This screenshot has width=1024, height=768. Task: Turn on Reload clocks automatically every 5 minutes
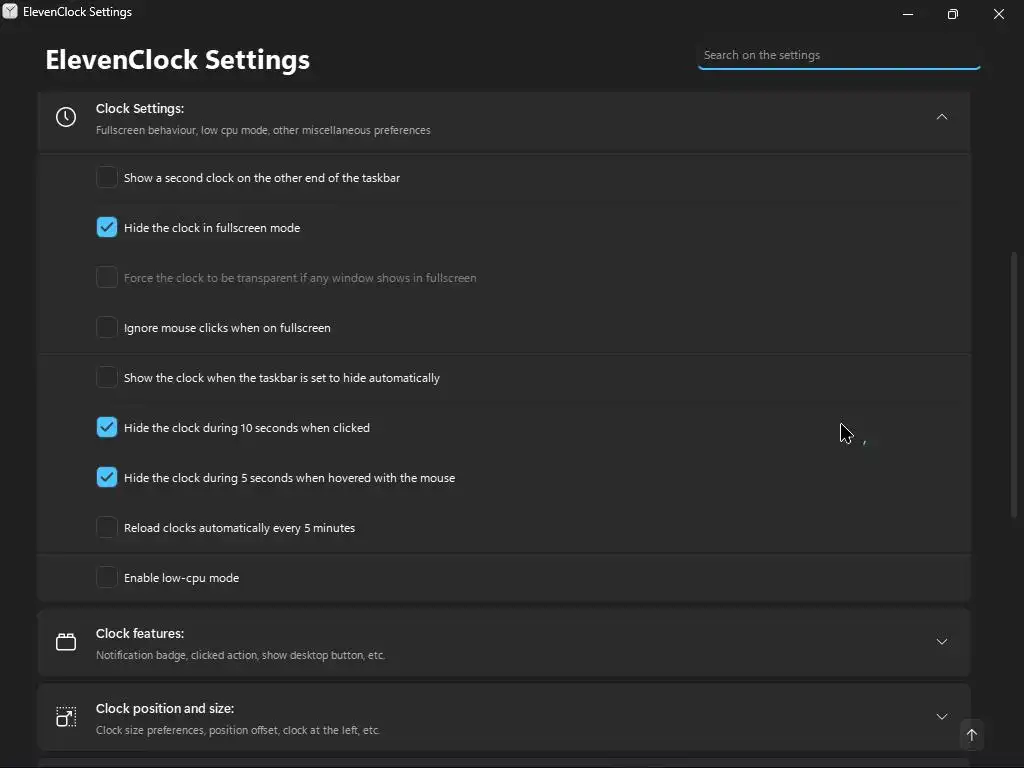pyautogui.click(x=107, y=528)
